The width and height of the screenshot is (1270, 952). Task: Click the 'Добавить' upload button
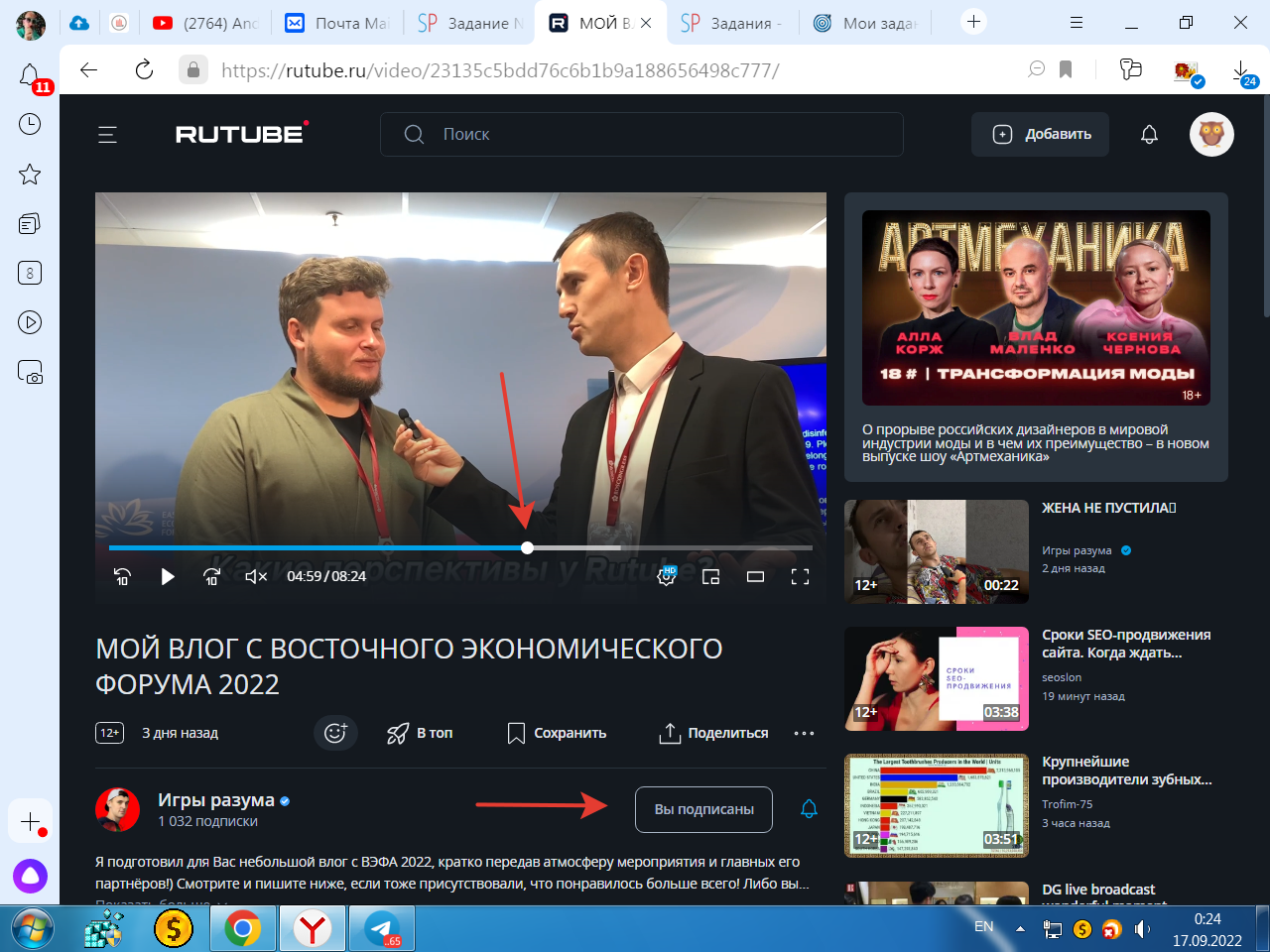pyautogui.click(x=1040, y=134)
